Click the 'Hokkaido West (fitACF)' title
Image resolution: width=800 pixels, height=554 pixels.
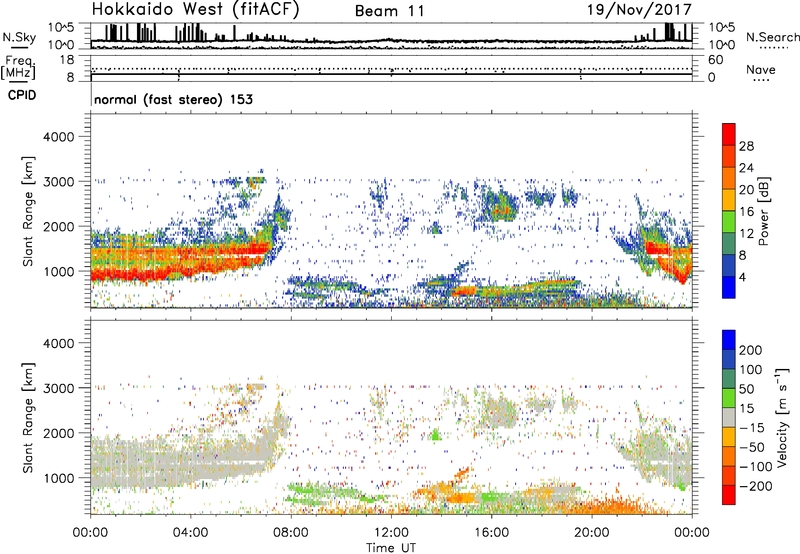point(195,10)
